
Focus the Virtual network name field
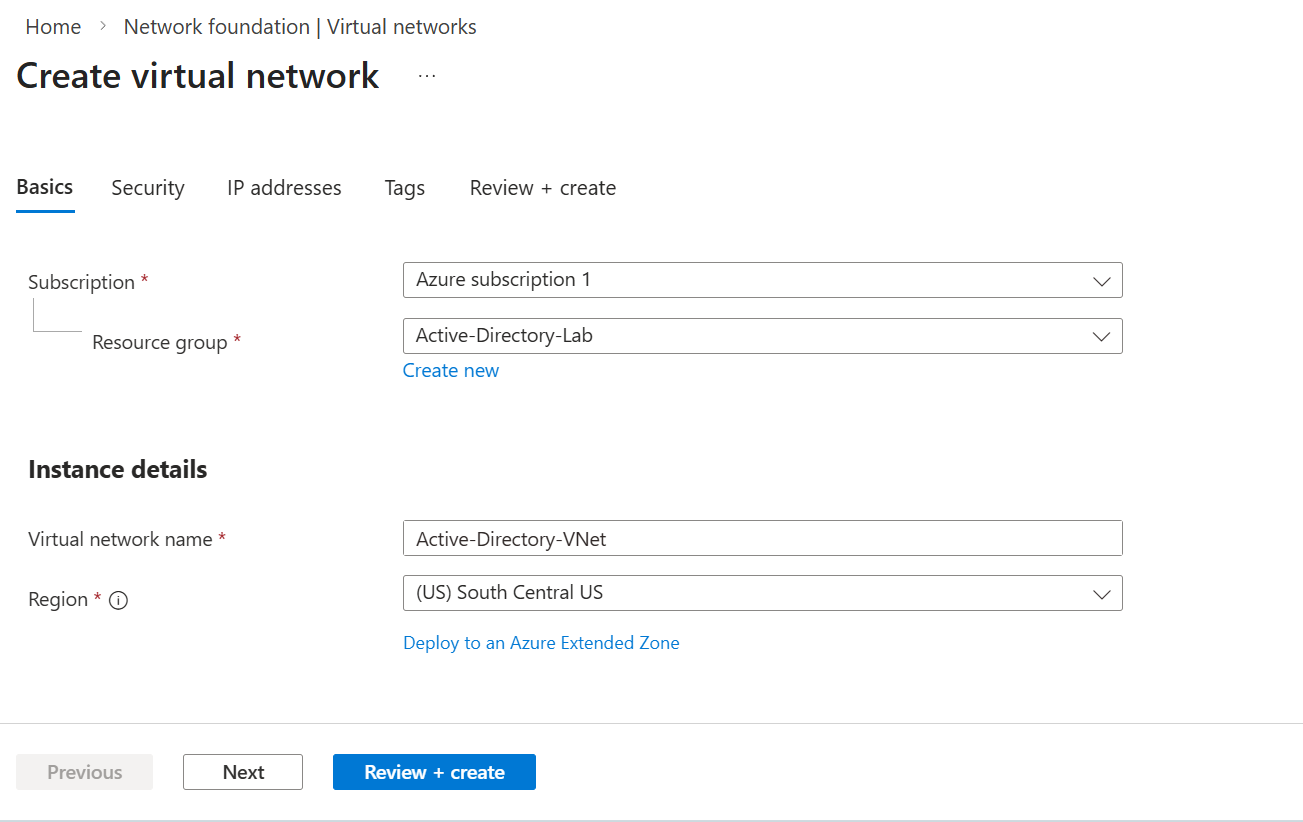coord(762,538)
